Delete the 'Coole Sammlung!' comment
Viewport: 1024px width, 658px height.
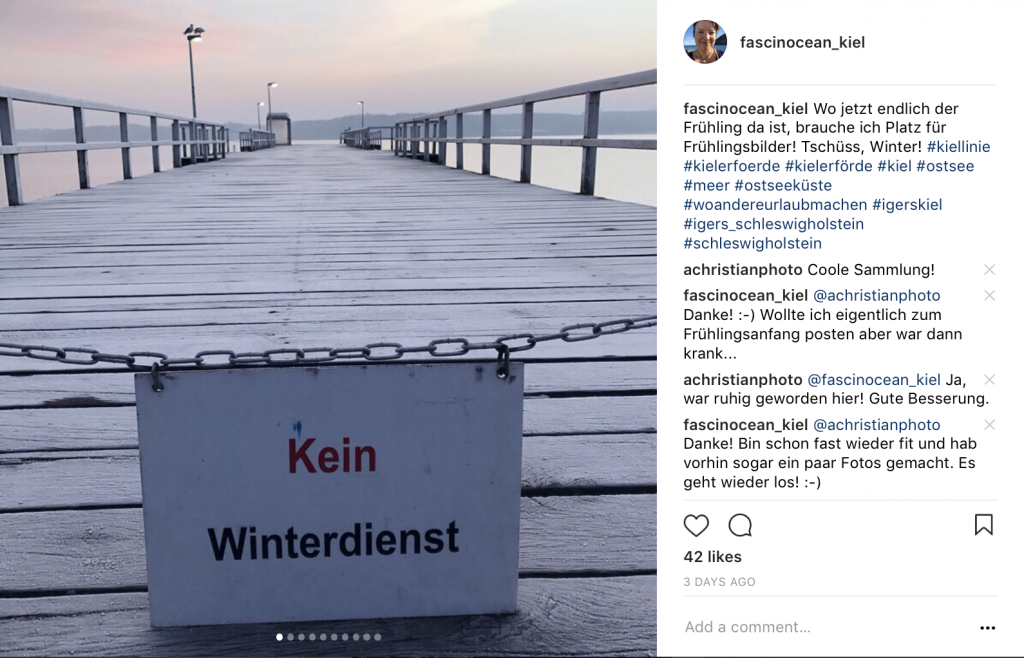[989, 270]
